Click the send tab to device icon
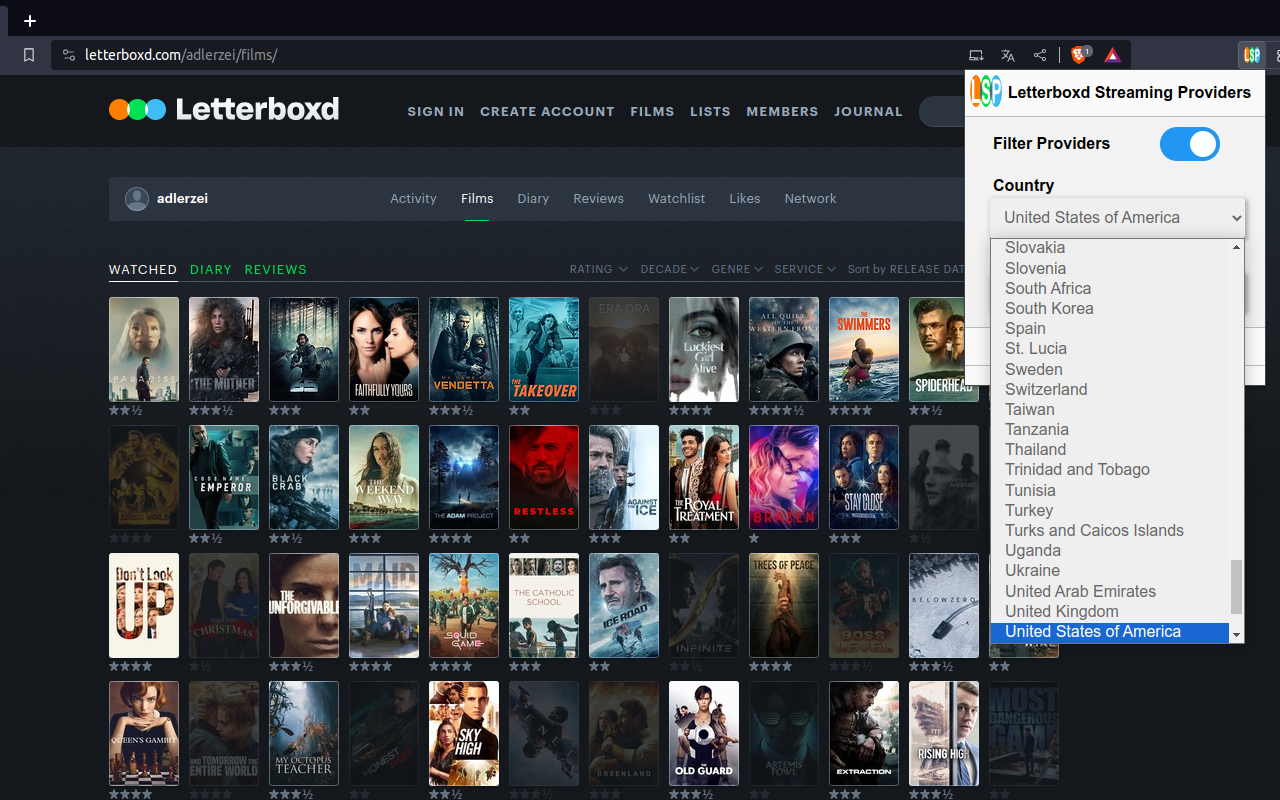 pos(976,55)
